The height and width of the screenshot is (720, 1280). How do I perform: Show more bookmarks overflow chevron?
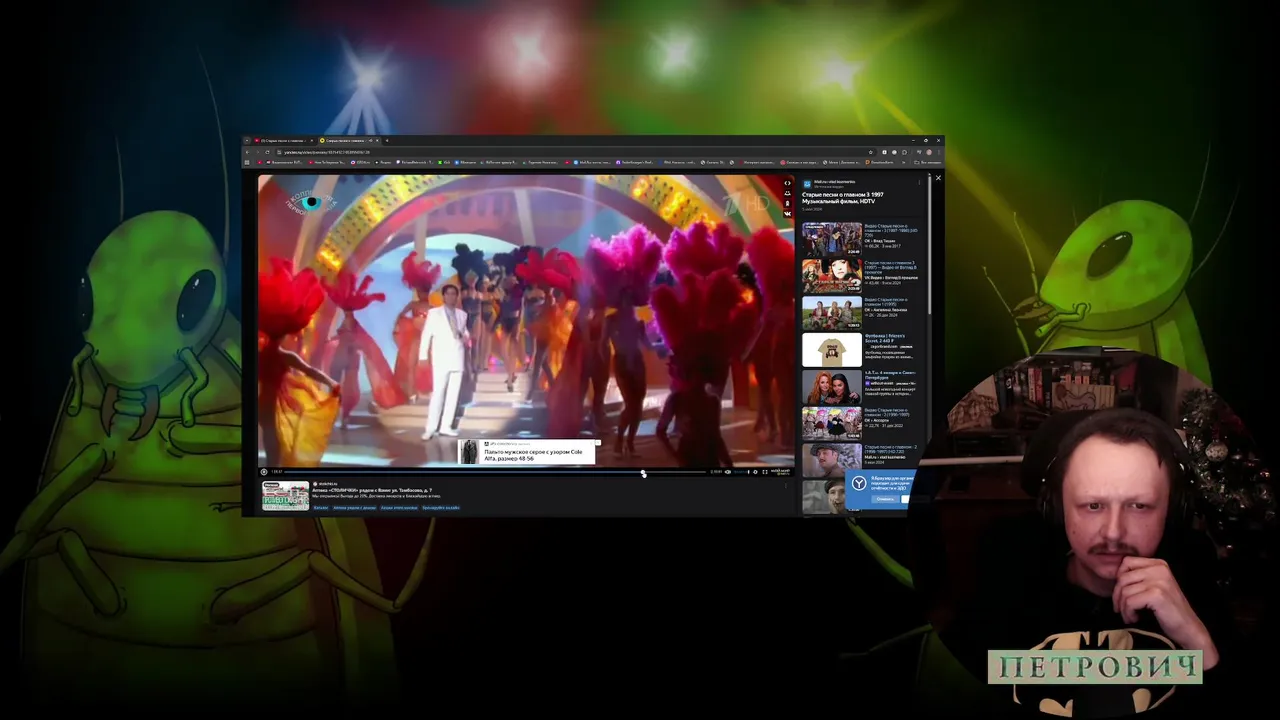pos(904,162)
